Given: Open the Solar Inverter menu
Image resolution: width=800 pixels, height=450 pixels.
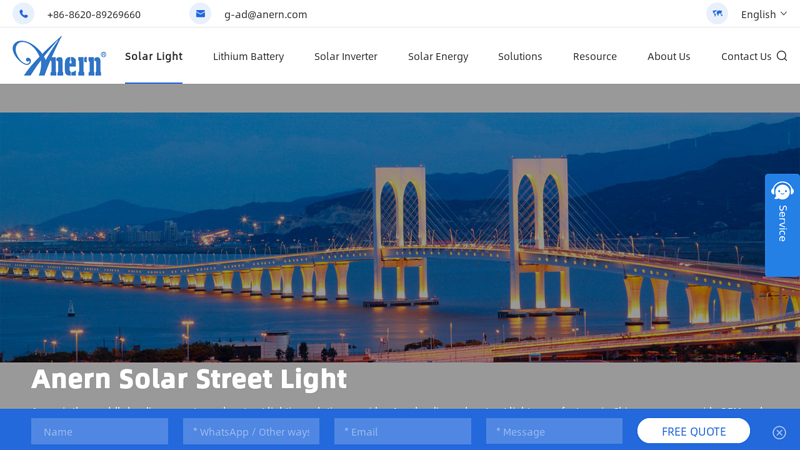Looking at the screenshot, I should (346, 56).
